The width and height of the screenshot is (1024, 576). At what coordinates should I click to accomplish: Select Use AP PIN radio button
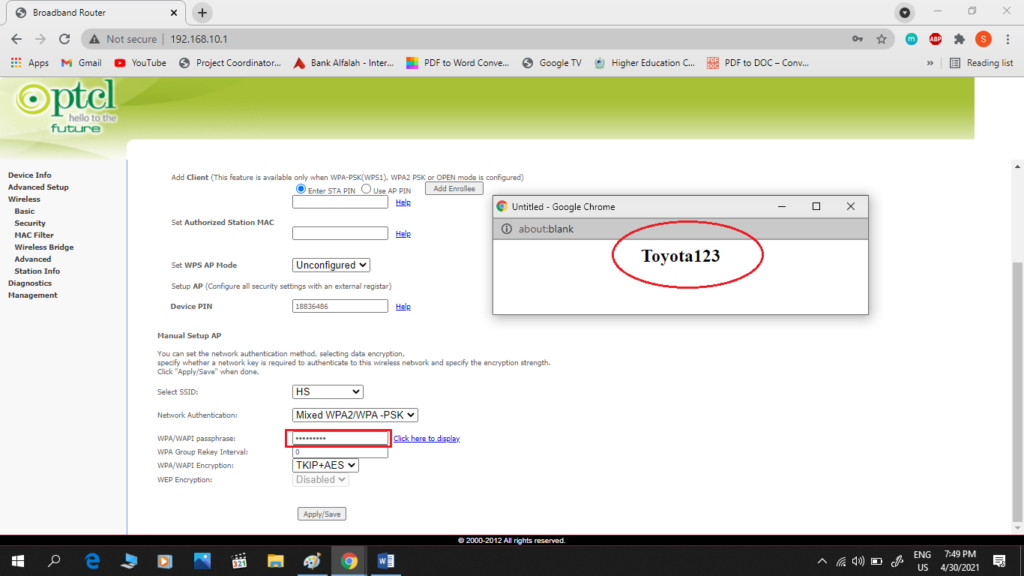pyautogui.click(x=366, y=189)
